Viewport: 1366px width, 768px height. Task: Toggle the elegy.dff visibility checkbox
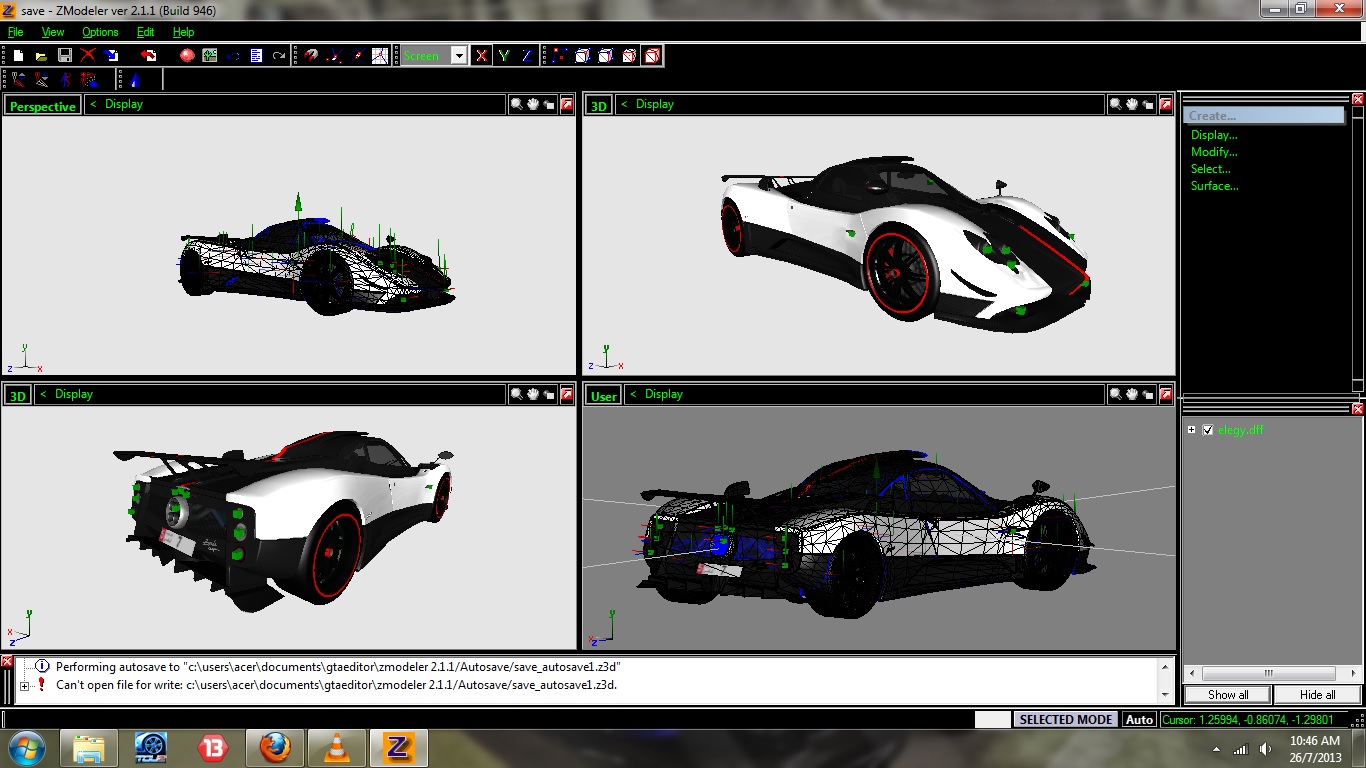[x=1207, y=430]
